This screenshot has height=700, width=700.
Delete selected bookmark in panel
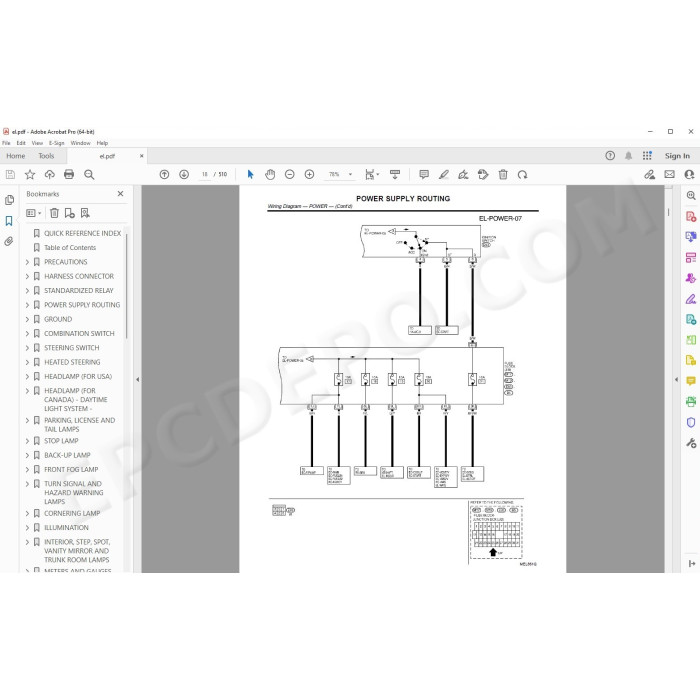(x=54, y=213)
